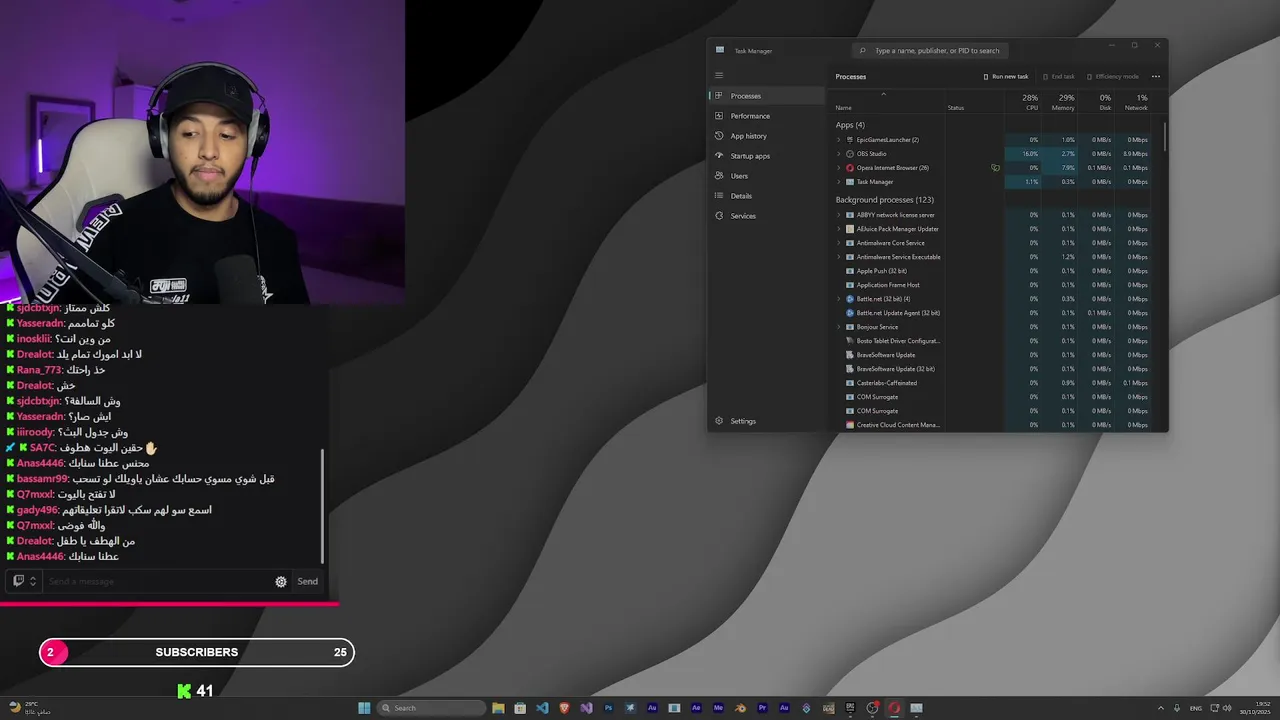
Task: Select the Processes page in sidebar
Action: click(767, 96)
